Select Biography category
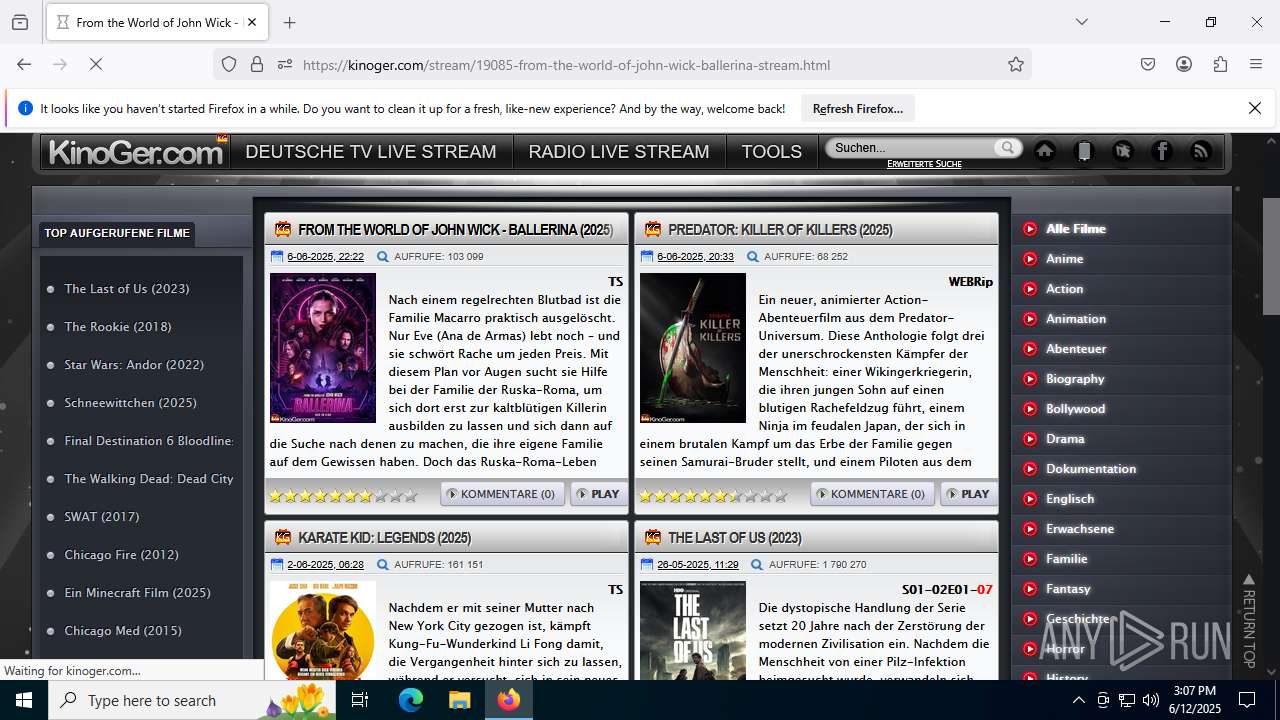The width and height of the screenshot is (1280, 720). click(1075, 379)
